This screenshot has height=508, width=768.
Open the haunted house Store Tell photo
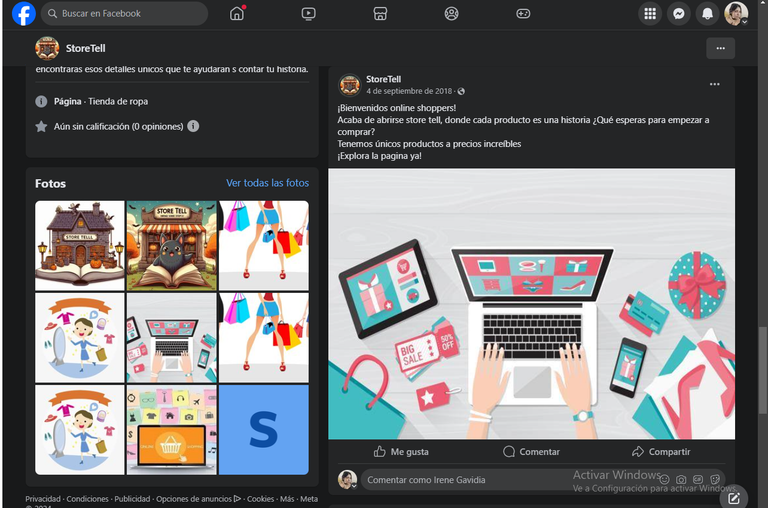click(80, 245)
